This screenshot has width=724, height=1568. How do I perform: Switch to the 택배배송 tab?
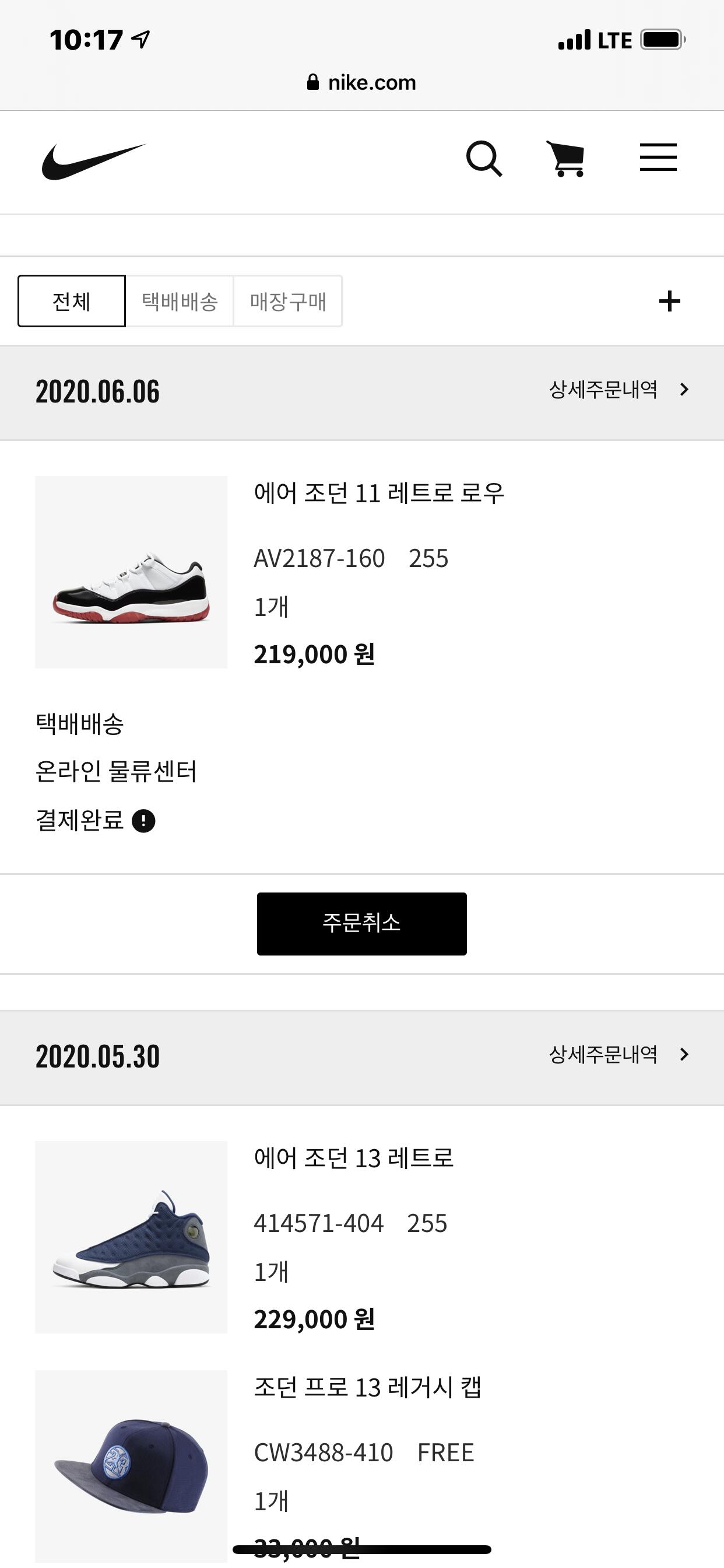180,302
